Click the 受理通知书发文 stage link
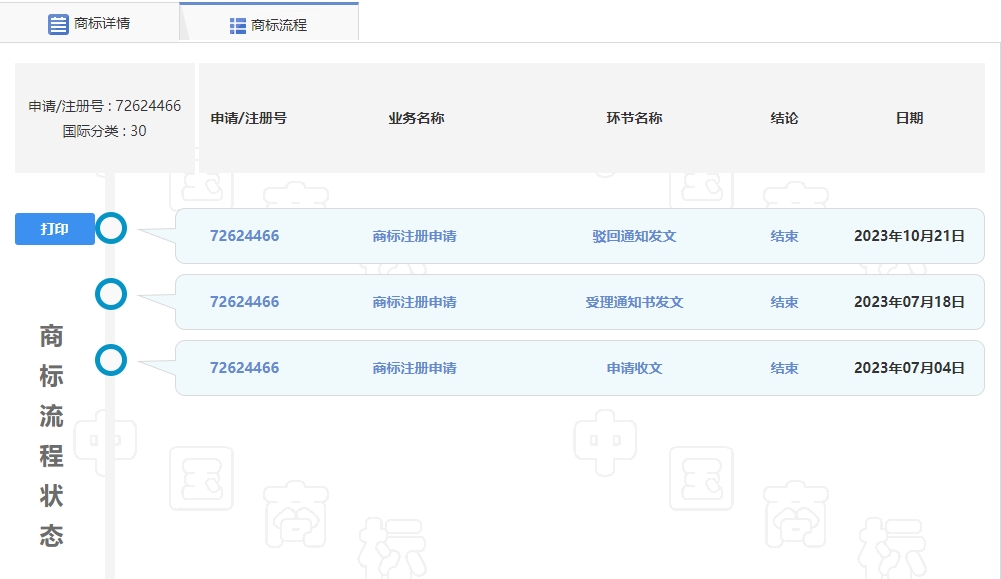 (x=634, y=302)
